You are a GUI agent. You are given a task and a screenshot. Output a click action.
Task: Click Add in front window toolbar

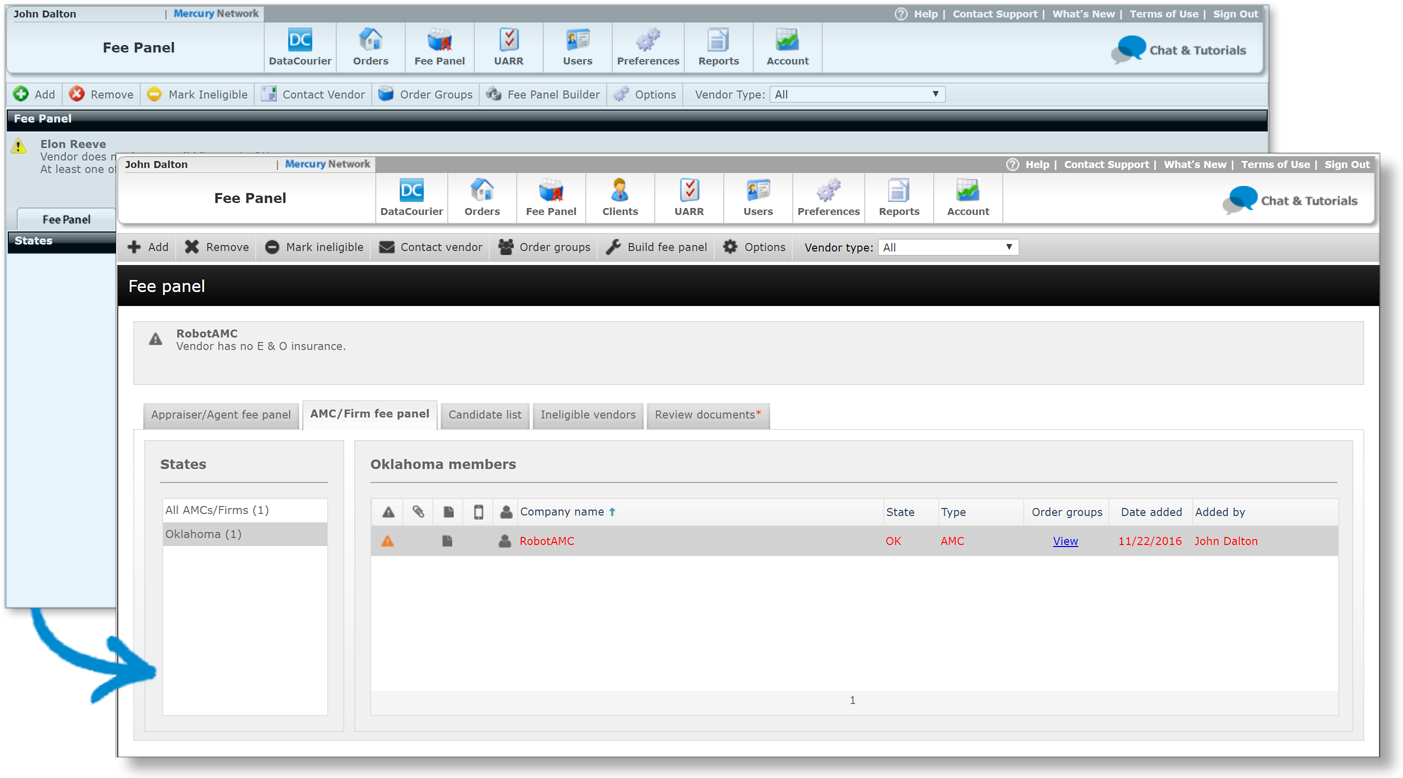147,247
